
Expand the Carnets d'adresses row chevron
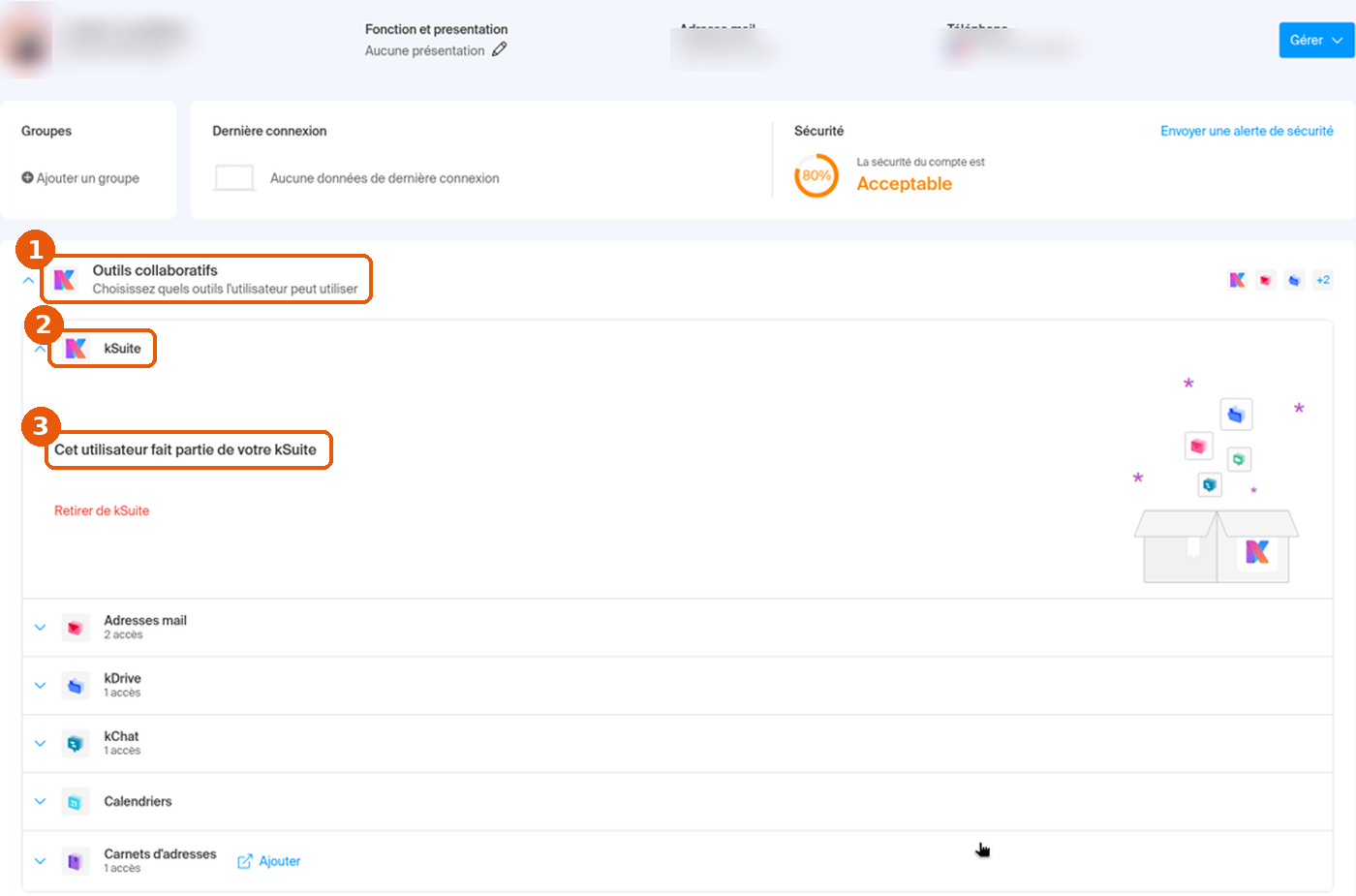coord(40,861)
